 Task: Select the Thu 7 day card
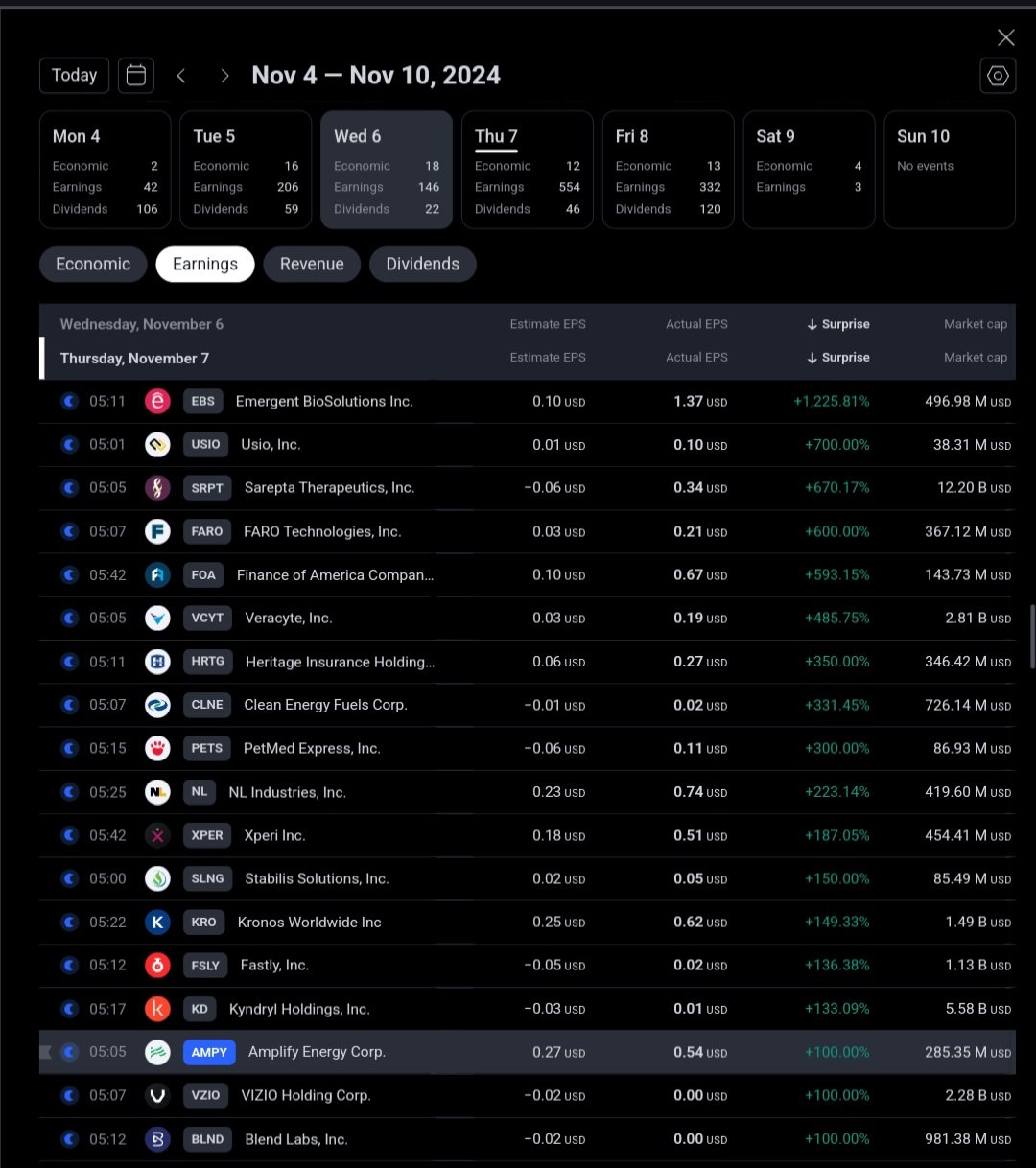click(528, 170)
